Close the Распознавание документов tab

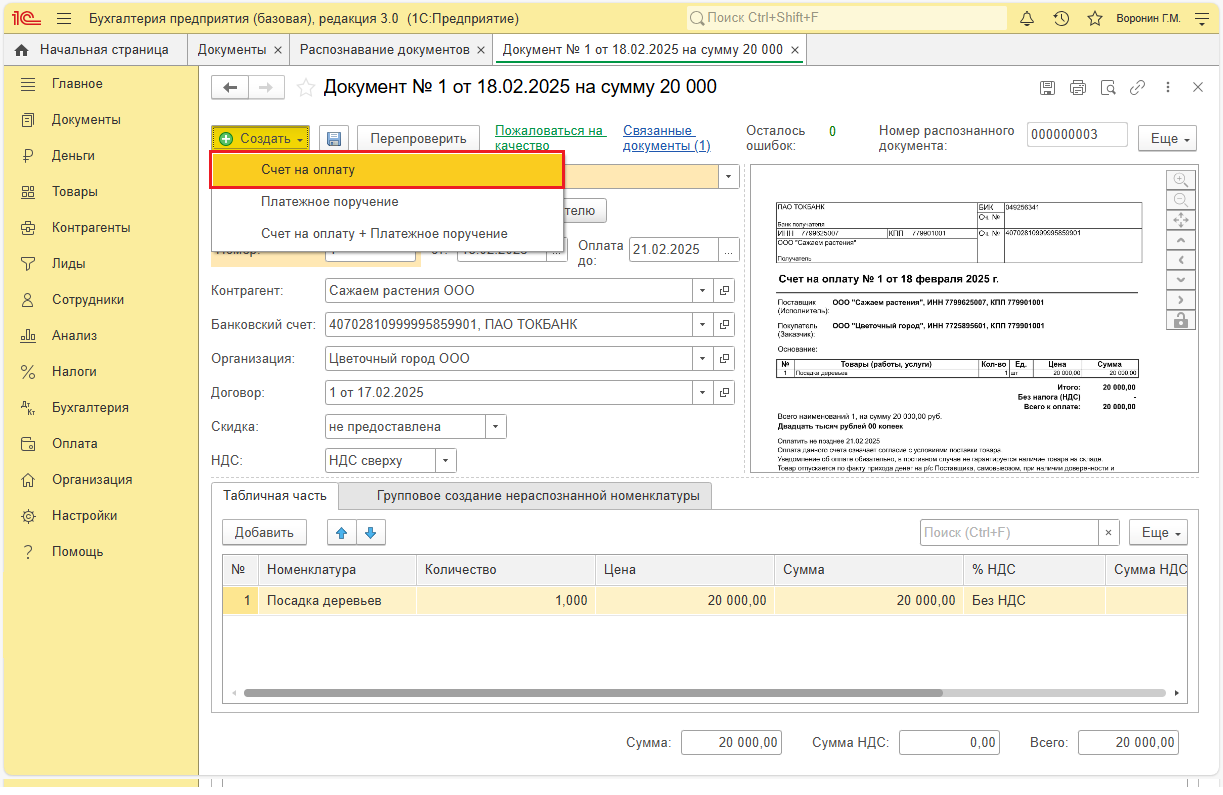click(x=481, y=50)
